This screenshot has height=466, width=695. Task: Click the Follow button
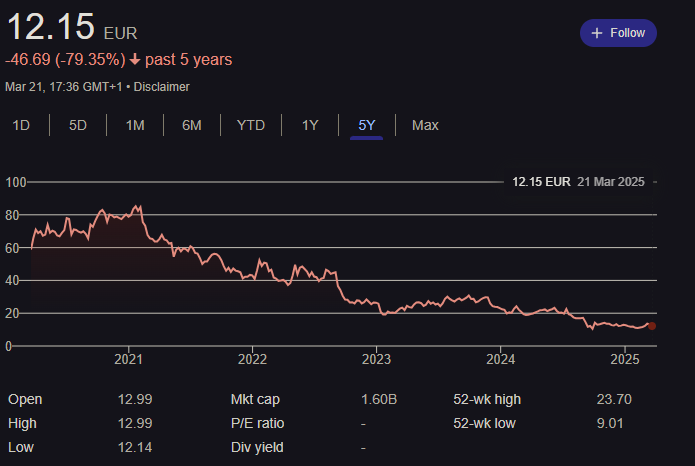pos(618,33)
